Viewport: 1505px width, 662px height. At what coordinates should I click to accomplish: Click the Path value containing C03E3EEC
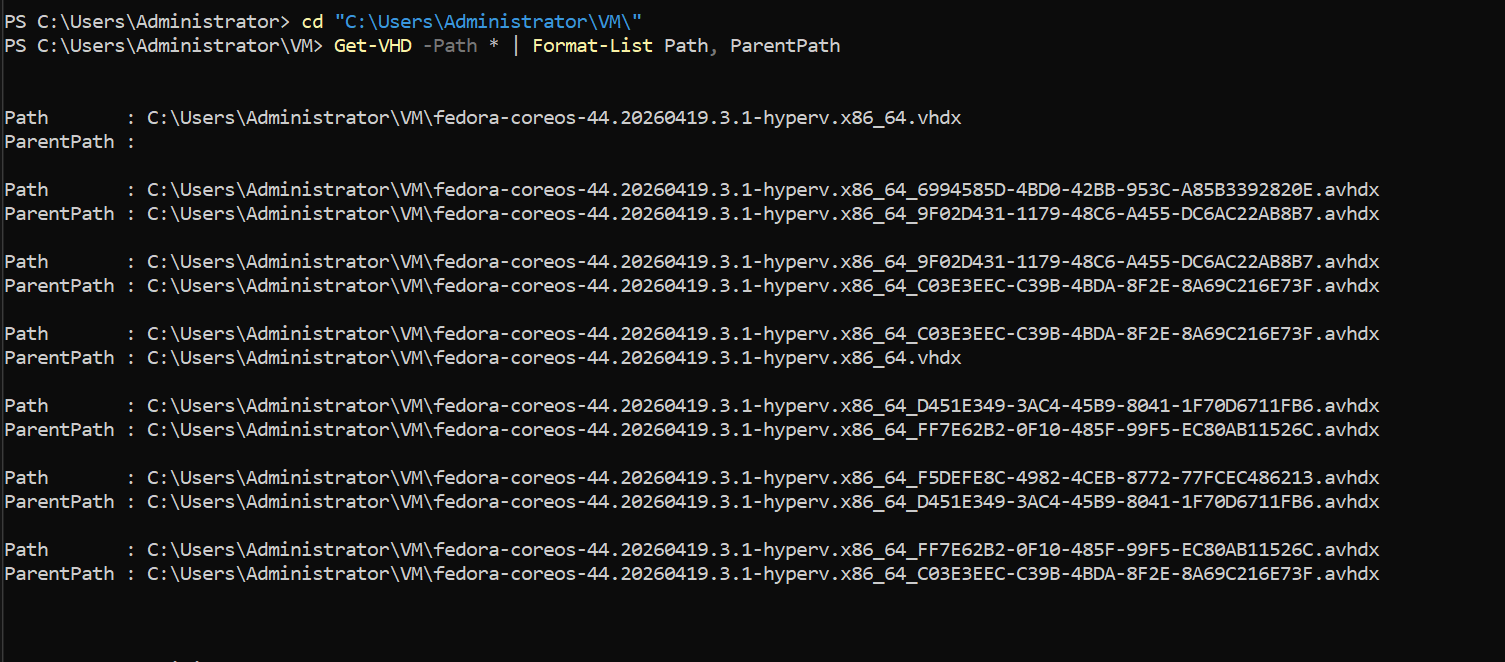tap(763, 333)
